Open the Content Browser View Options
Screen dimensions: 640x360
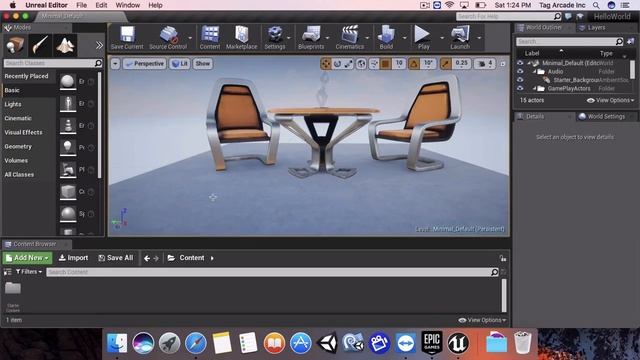(x=482, y=320)
